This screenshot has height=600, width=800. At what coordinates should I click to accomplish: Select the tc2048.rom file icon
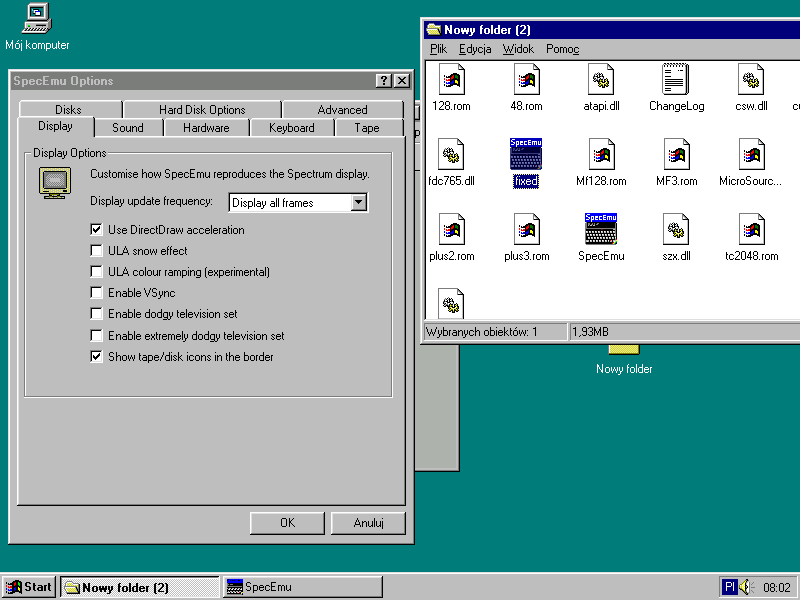tap(751, 229)
